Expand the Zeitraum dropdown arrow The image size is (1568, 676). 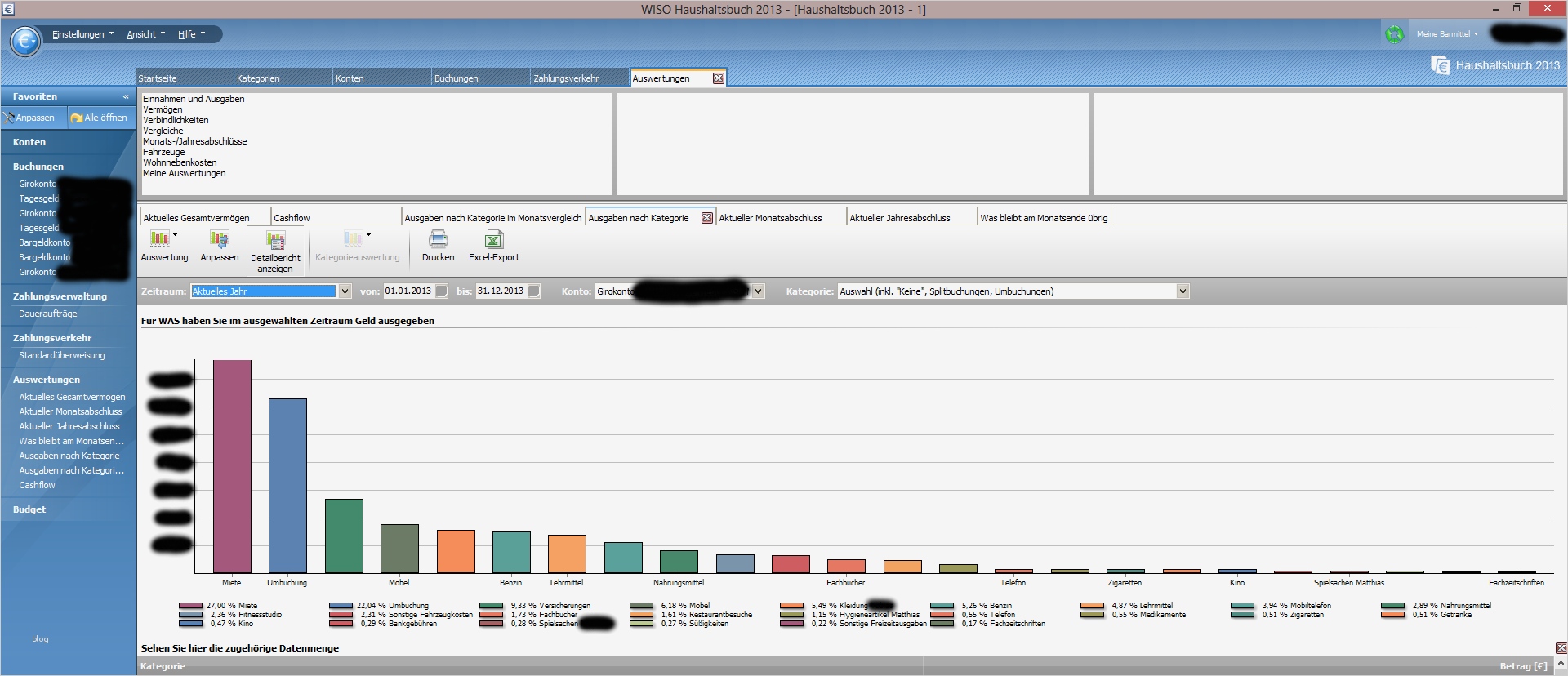(345, 291)
